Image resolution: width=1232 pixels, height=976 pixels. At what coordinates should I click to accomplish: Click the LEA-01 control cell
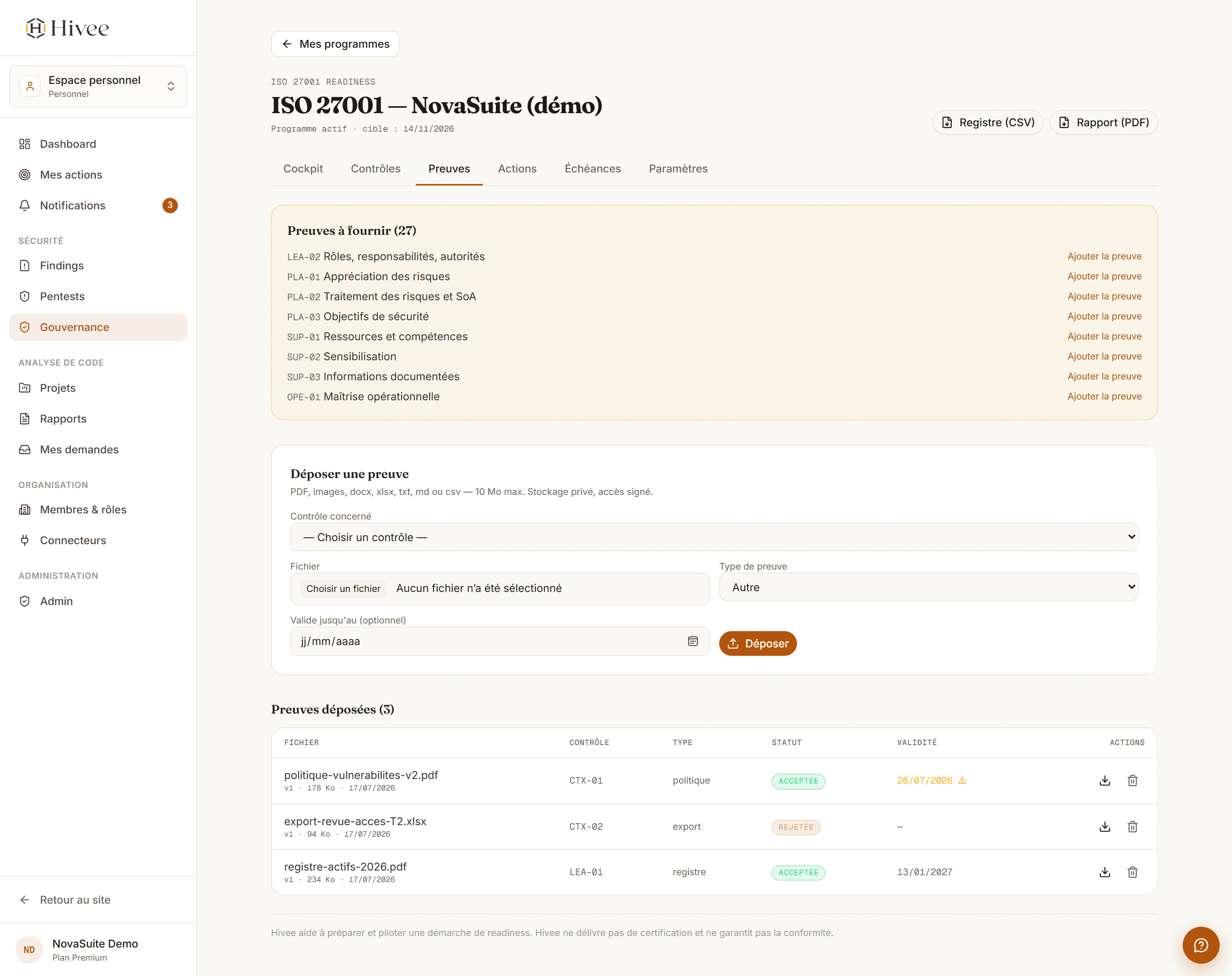pos(586,872)
